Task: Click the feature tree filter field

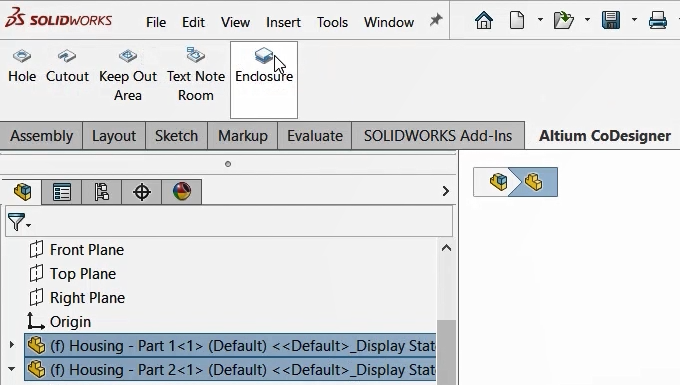Action: pyautogui.click(x=229, y=222)
